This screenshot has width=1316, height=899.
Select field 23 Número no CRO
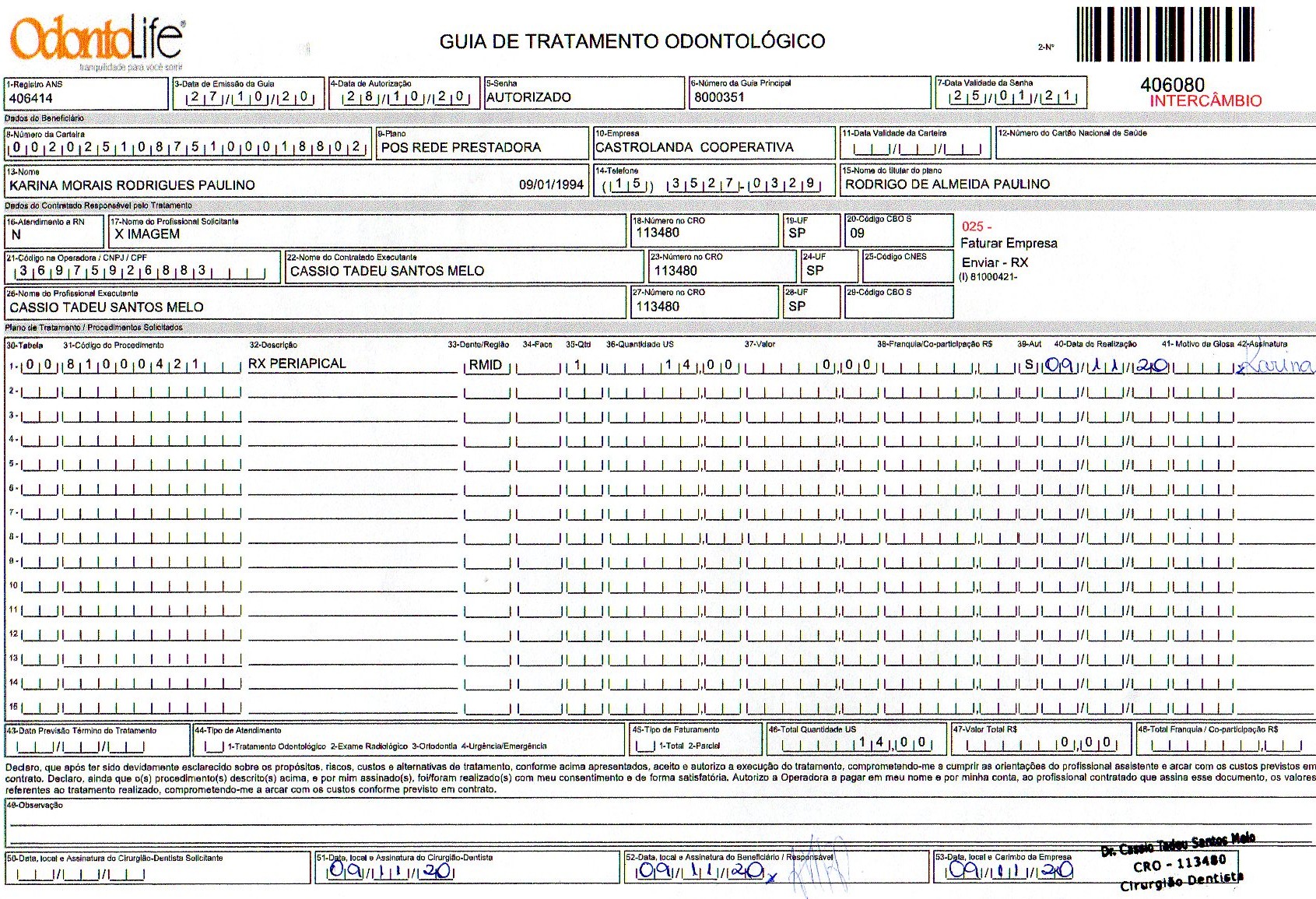click(722, 266)
